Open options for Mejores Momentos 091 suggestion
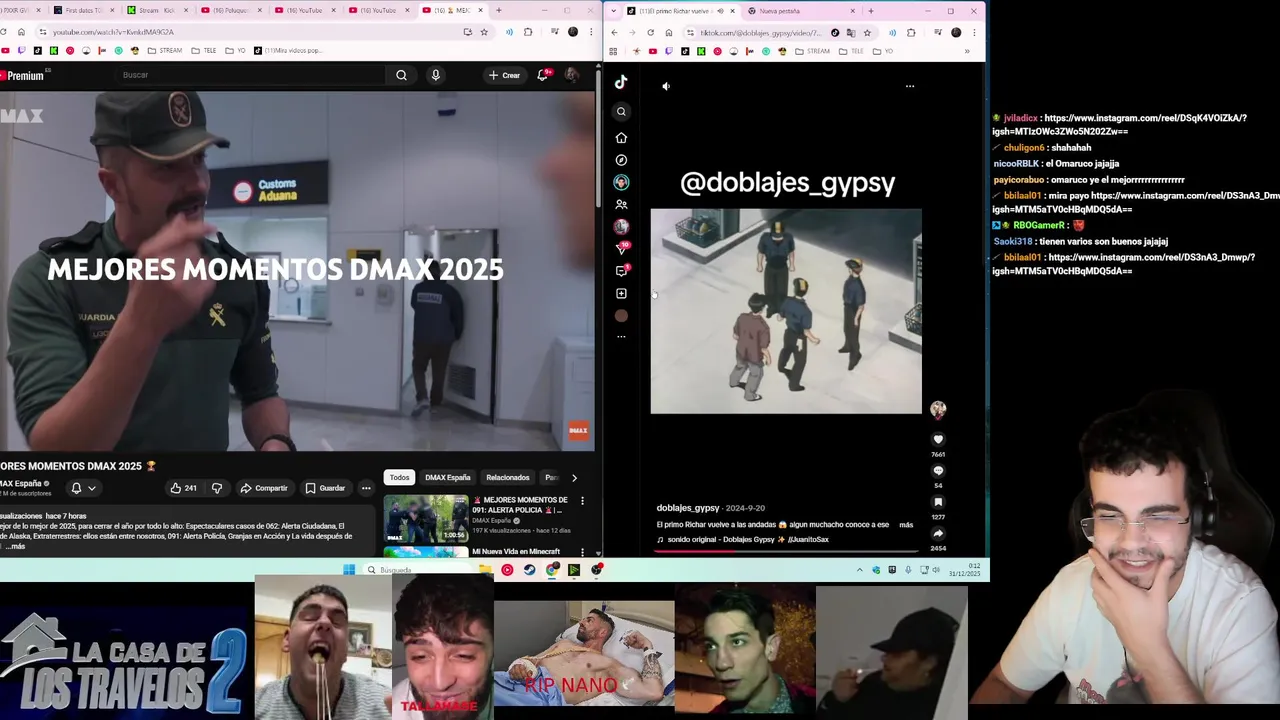Viewport: 1280px width, 720px height. coord(582,501)
